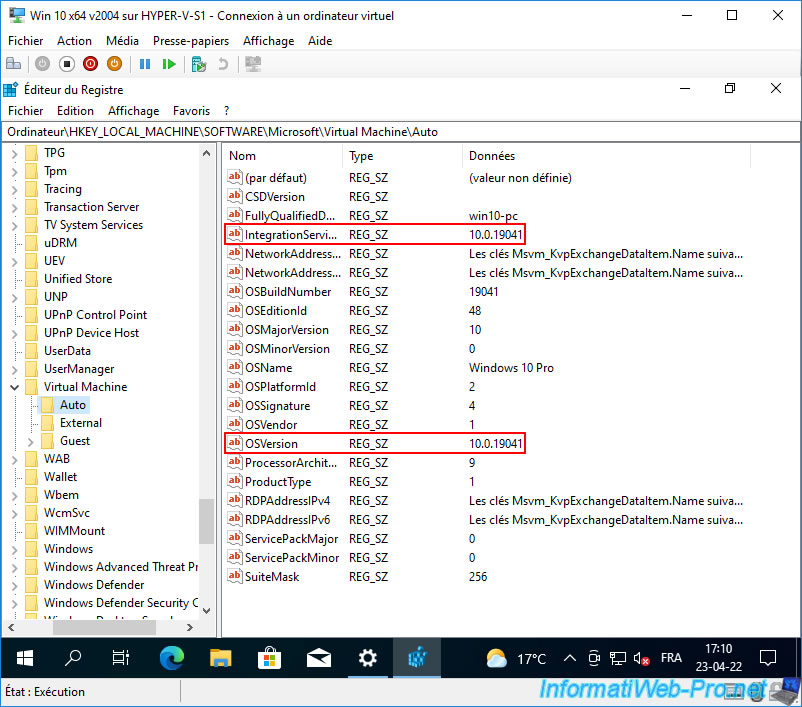Screen dimensions: 802x707
Task: Click the tree pane horizontal scrollbar thumb
Action: [104, 627]
